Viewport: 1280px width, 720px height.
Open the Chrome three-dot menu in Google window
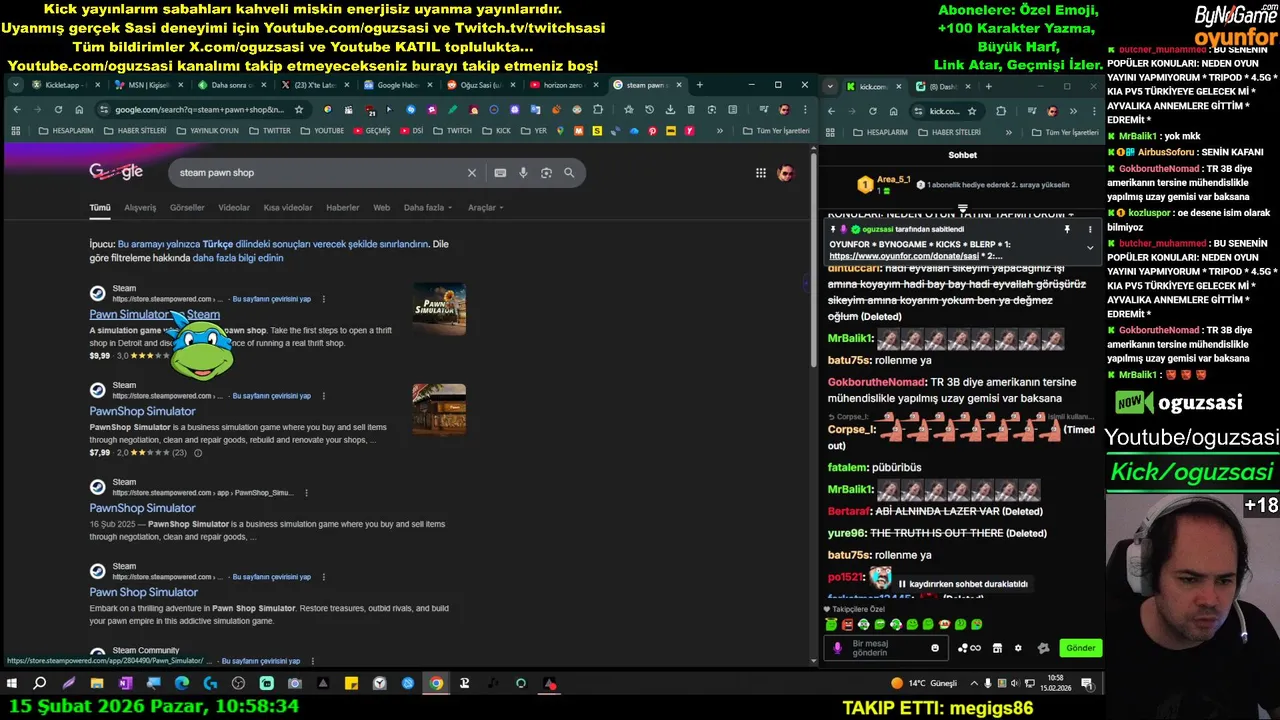point(805,110)
